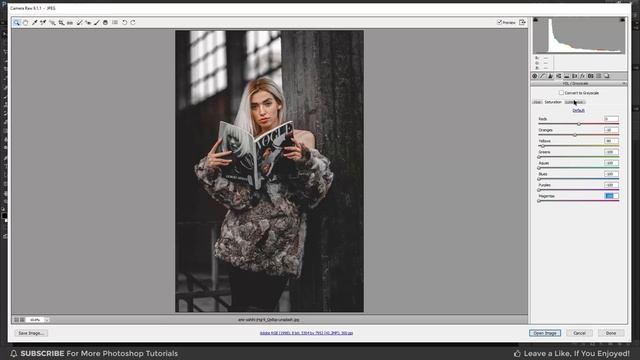Click the zoom out minus button
Screen dimensions: 640x360
point(16,320)
